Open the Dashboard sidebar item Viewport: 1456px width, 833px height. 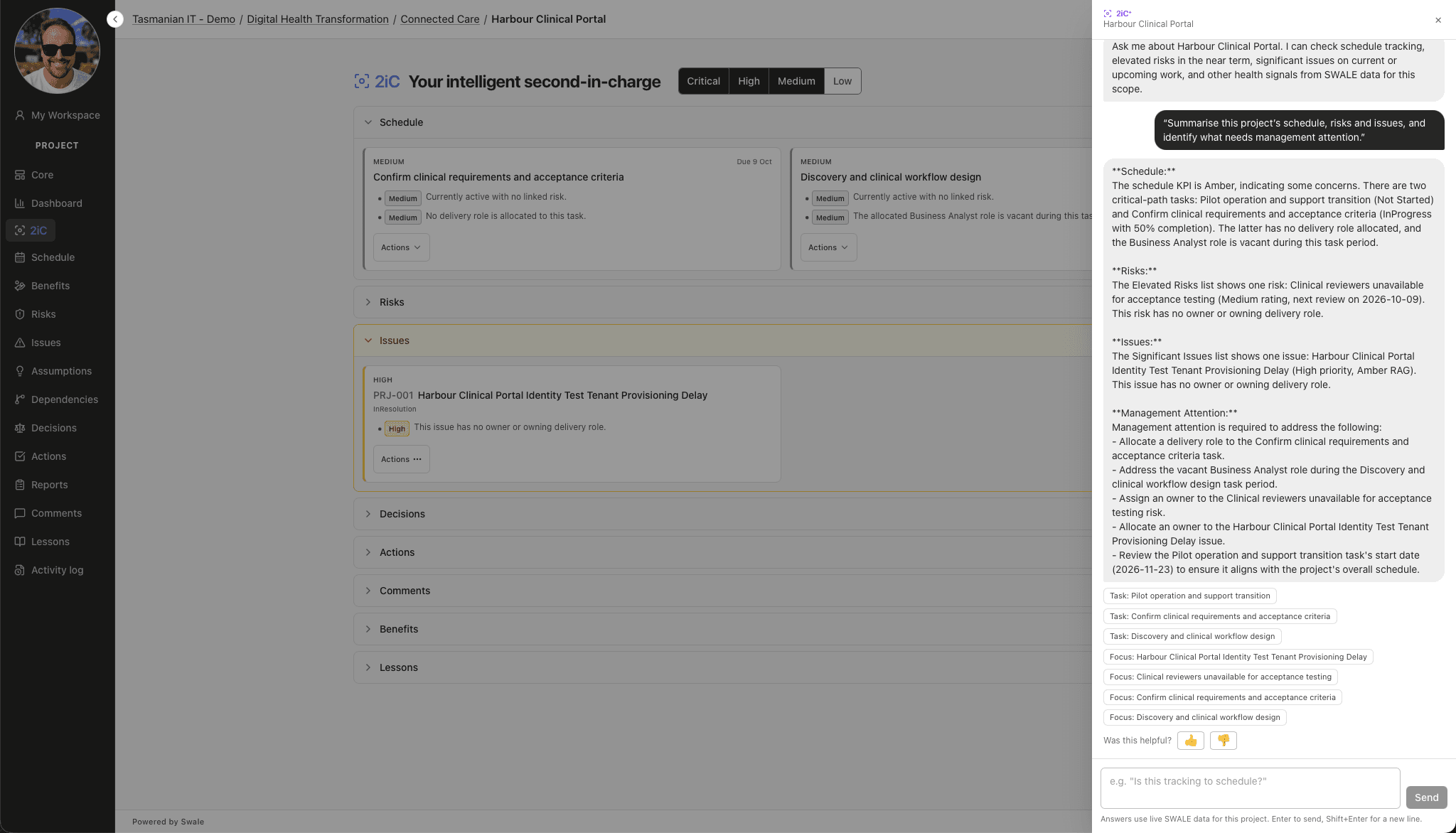48,203
